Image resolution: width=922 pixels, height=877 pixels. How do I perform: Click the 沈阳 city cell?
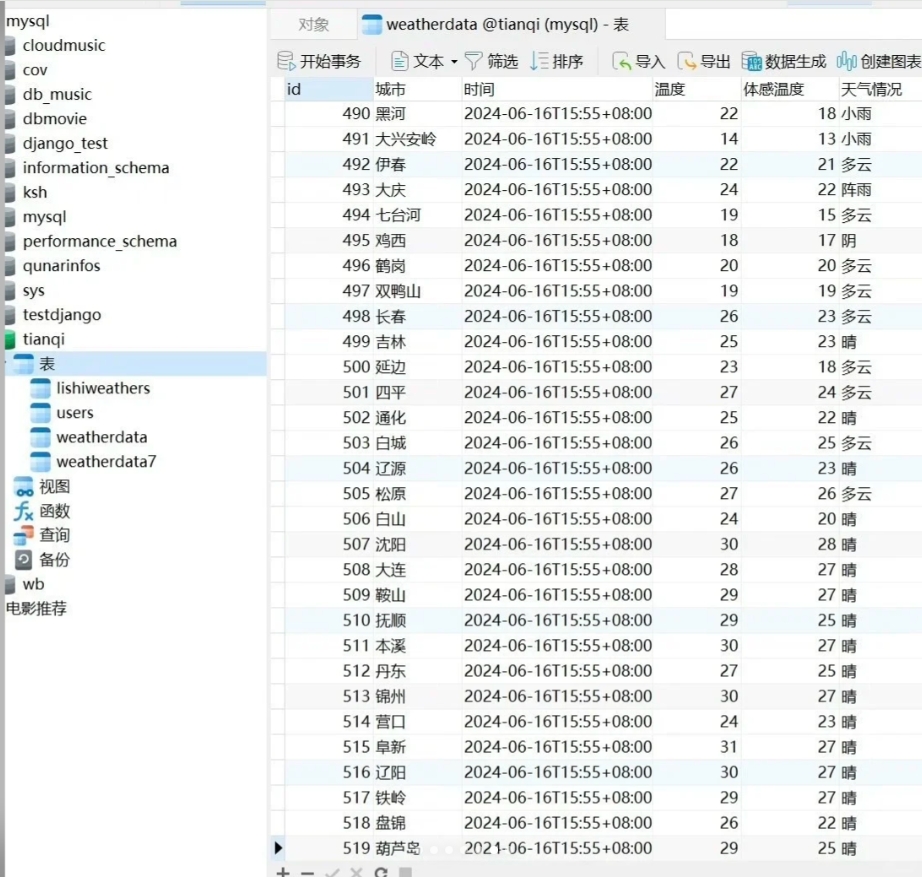[417, 544]
